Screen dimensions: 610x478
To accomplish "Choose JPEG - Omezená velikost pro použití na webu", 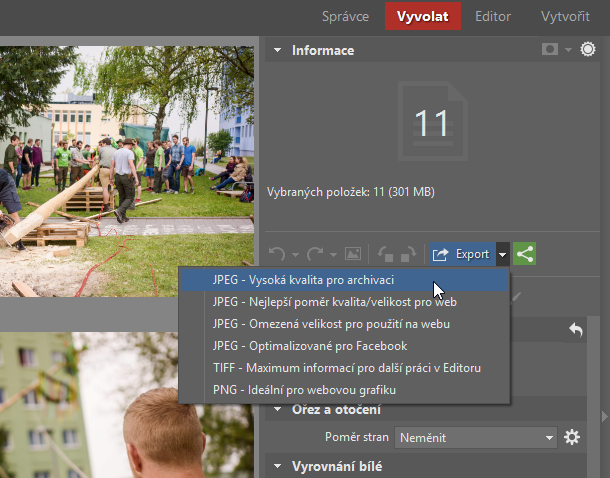I will [x=344, y=324].
